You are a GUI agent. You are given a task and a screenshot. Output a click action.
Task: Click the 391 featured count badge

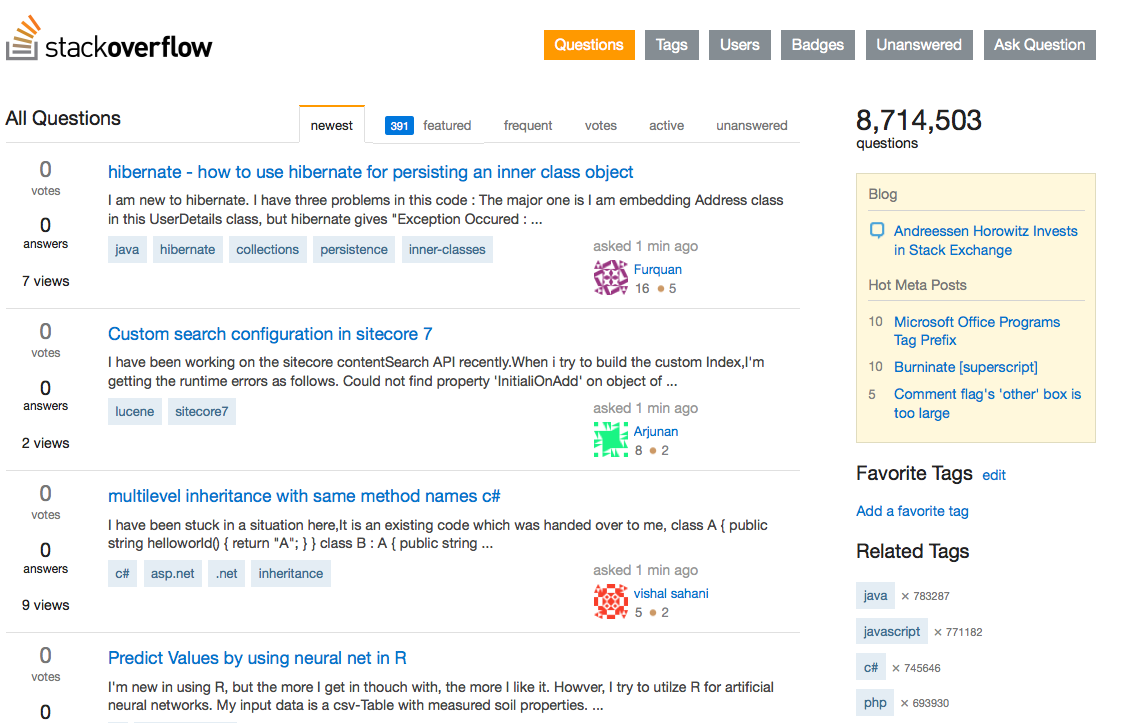pyautogui.click(x=399, y=125)
